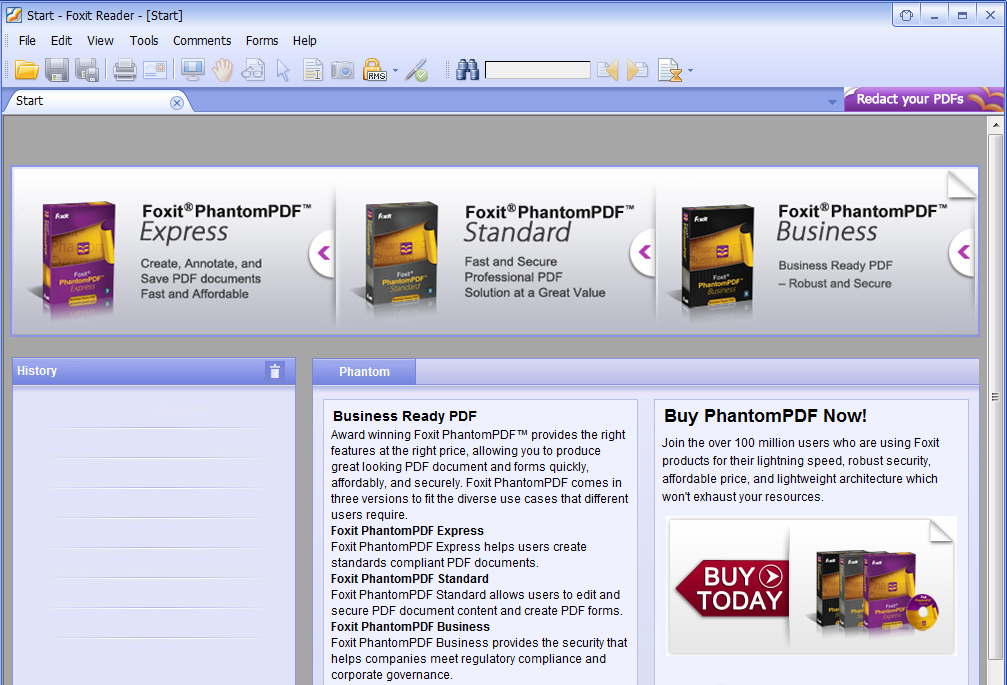Click the bold Foxit PhantomPDF Express subheading
This screenshot has width=1007, height=685.
point(407,531)
